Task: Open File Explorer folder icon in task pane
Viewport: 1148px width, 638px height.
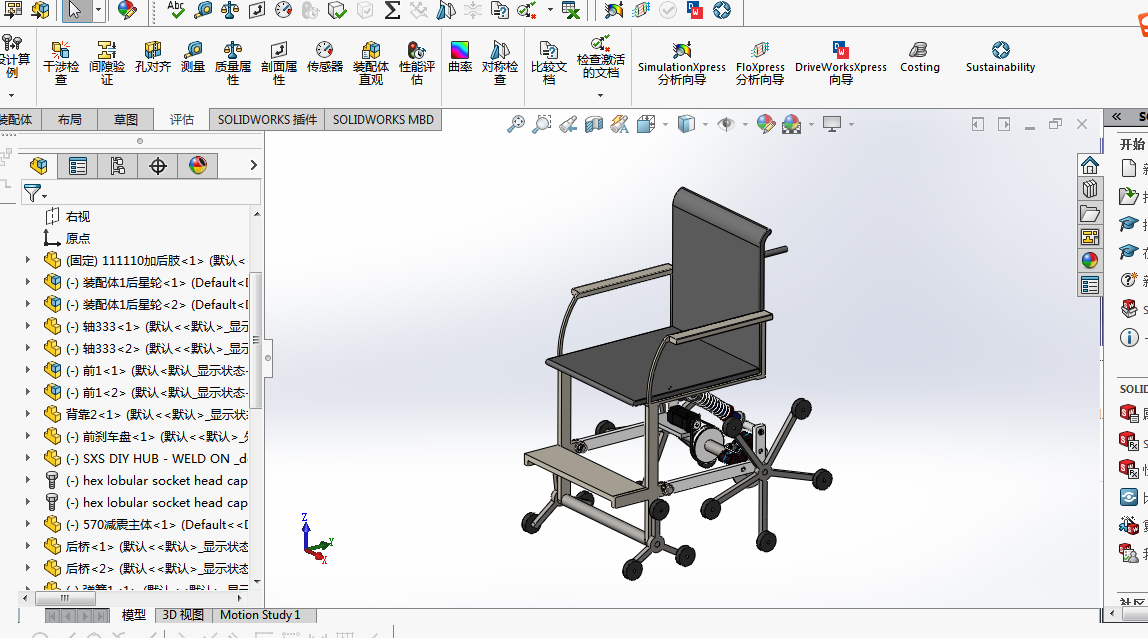Action: click(1089, 213)
